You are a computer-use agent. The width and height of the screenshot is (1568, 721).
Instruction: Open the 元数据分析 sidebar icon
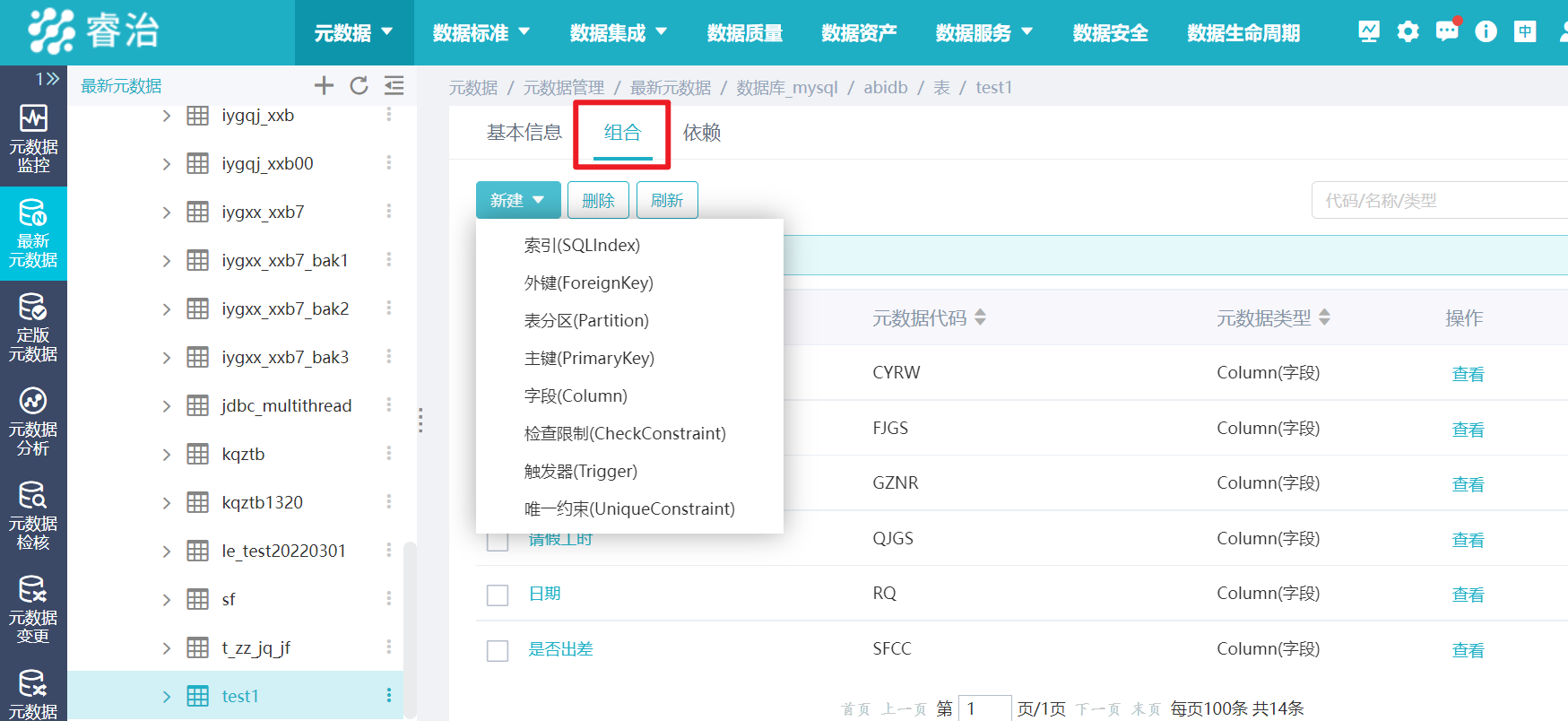pos(33,421)
